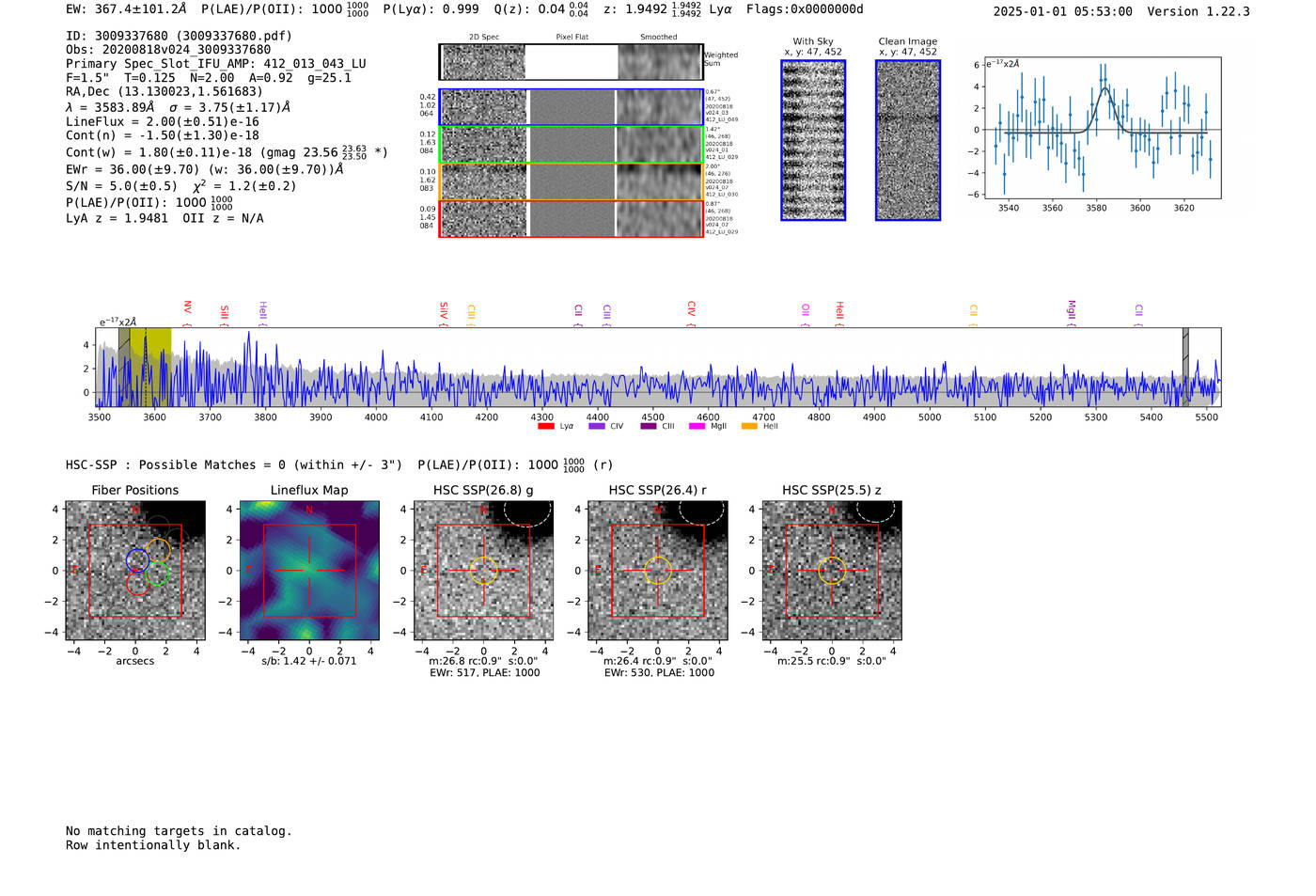1316x896 pixels.
Task: Click the ID: 3009337680 text line
Action: (179, 36)
